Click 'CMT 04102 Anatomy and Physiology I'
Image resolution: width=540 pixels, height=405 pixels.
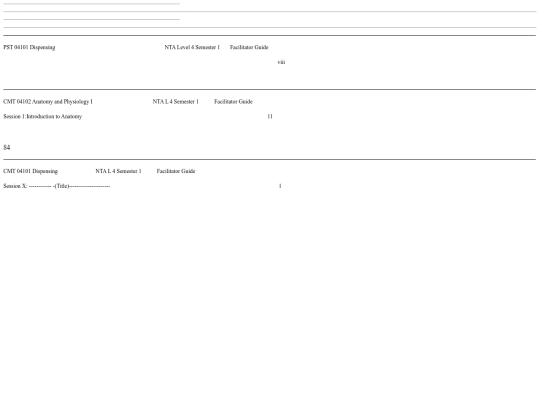(48, 102)
